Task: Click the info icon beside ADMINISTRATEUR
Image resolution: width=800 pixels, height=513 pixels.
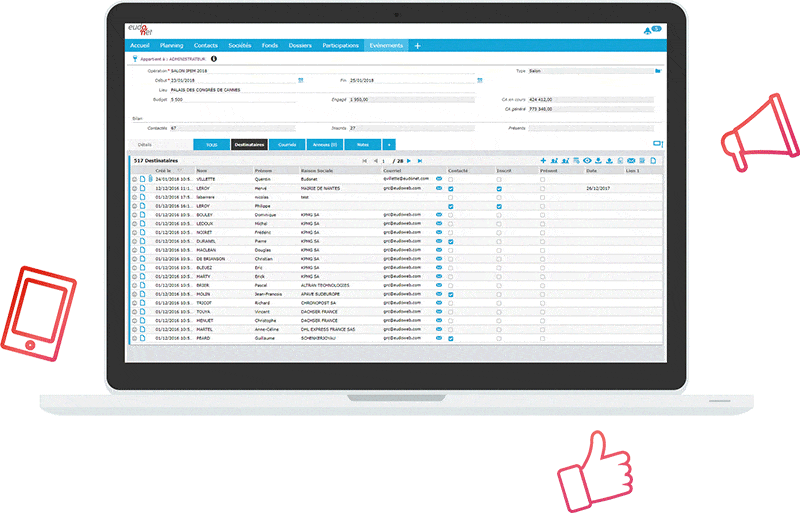Action: pos(214,59)
